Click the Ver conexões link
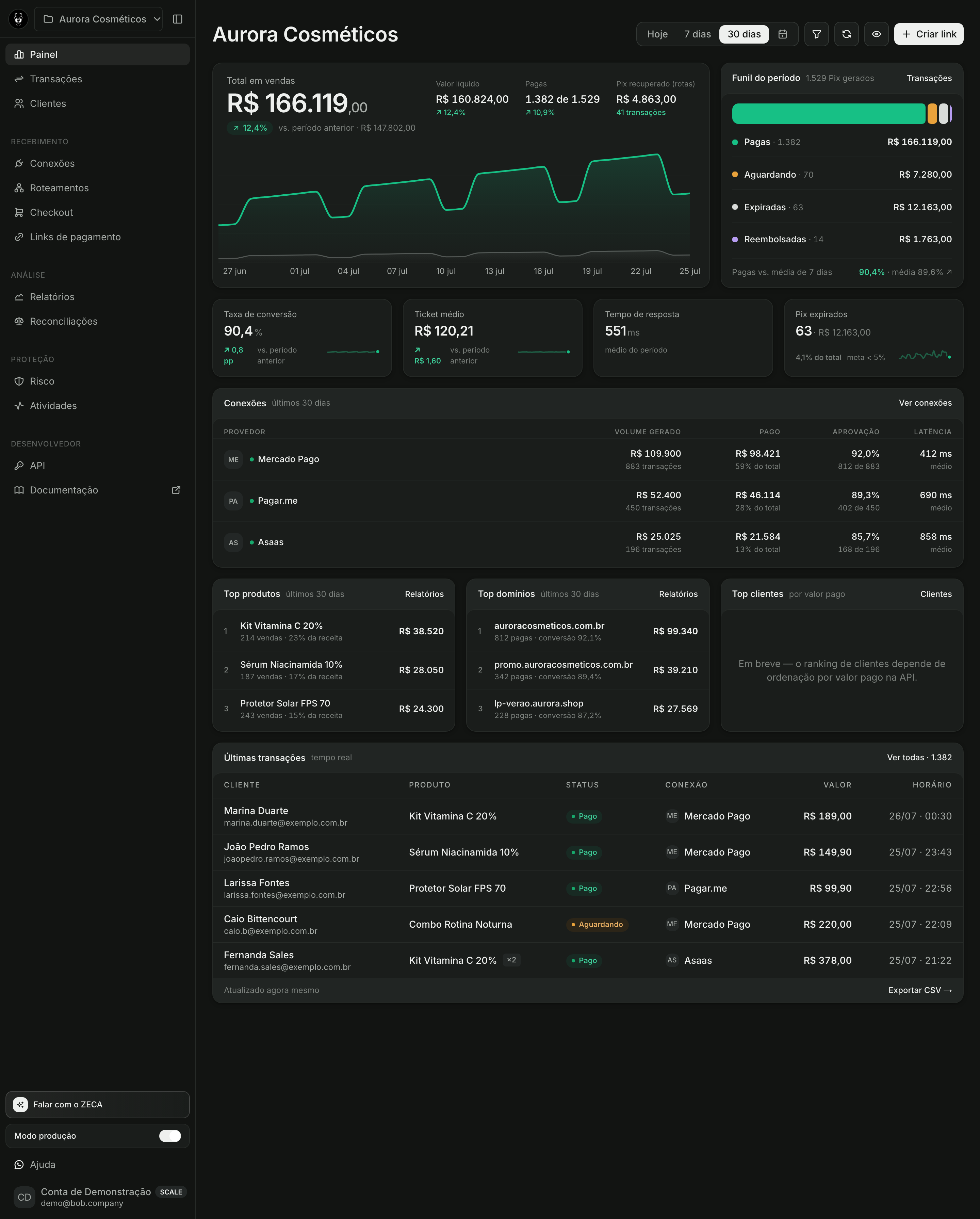The width and height of the screenshot is (980, 1219). [x=925, y=403]
